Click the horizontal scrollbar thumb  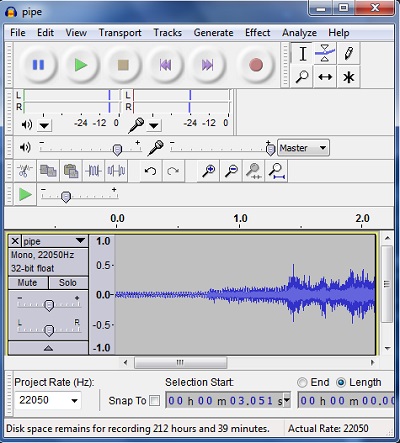click(x=180, y=362)
